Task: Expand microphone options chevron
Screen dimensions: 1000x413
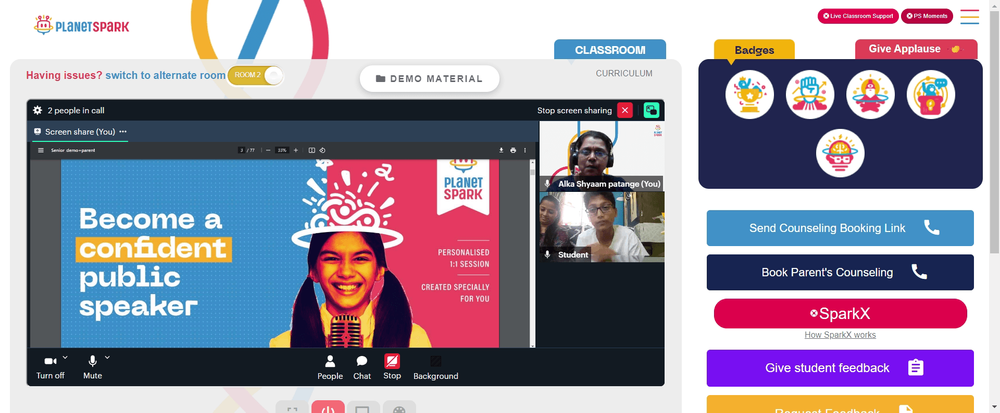Action: click(107, 358)
